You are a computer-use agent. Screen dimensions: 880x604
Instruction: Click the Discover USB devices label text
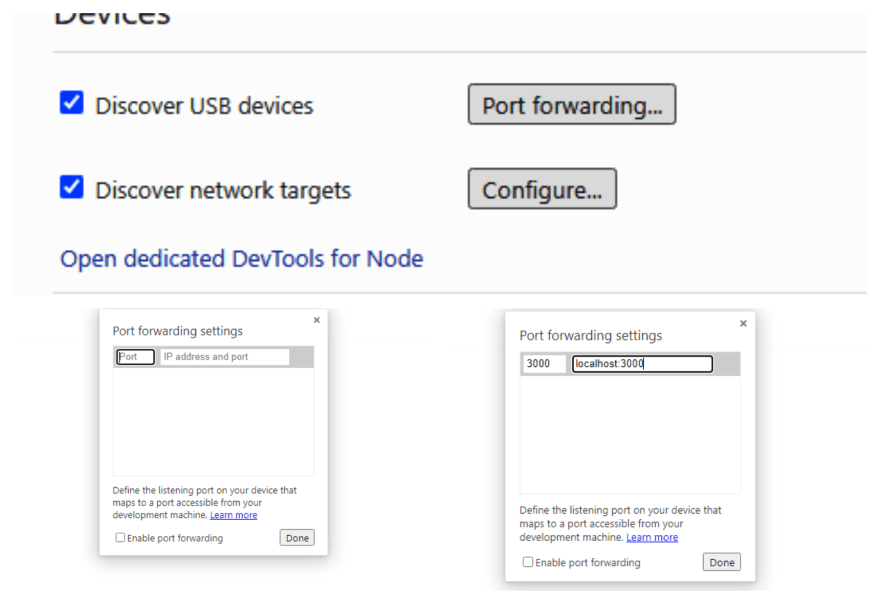point(204,106)
